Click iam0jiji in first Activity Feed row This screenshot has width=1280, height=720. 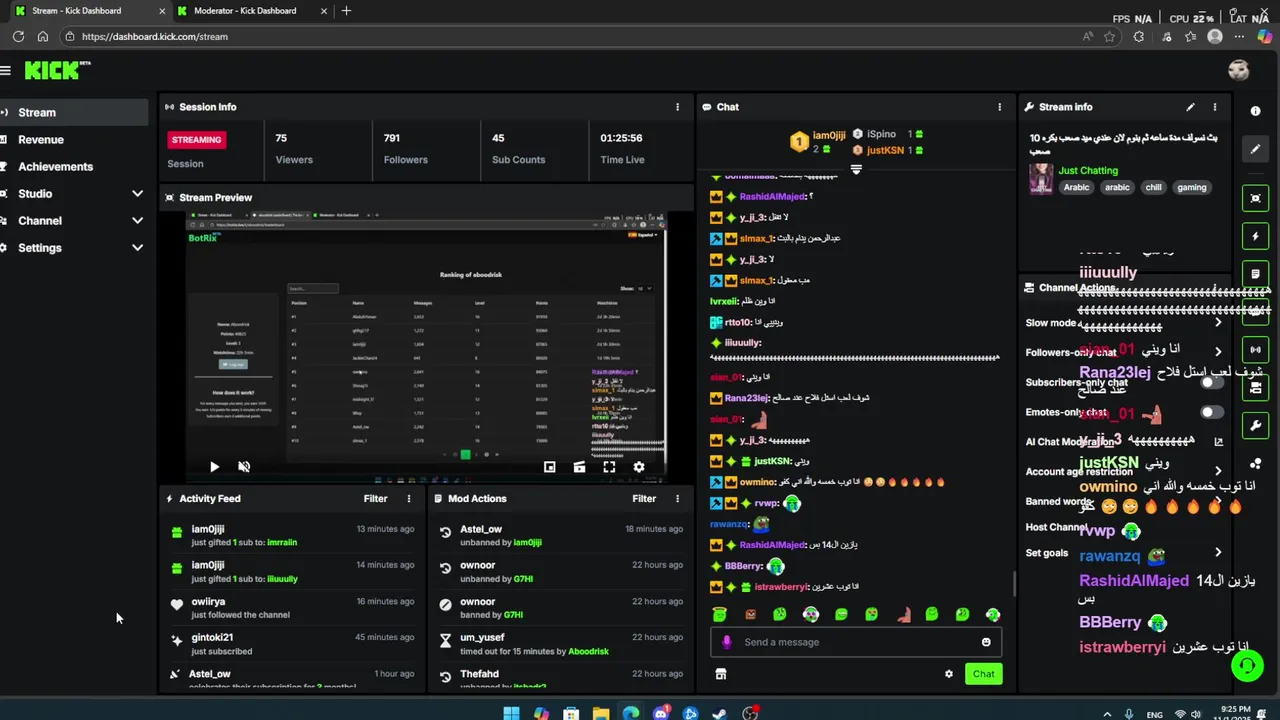(x=208, y=529)
